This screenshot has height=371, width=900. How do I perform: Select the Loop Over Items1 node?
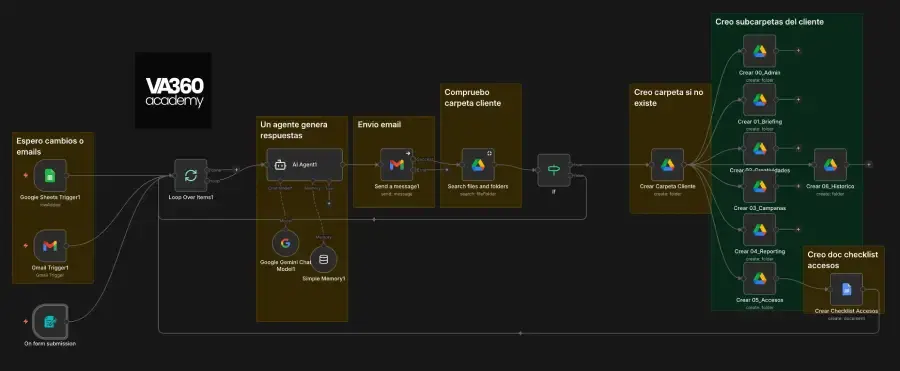191,175
